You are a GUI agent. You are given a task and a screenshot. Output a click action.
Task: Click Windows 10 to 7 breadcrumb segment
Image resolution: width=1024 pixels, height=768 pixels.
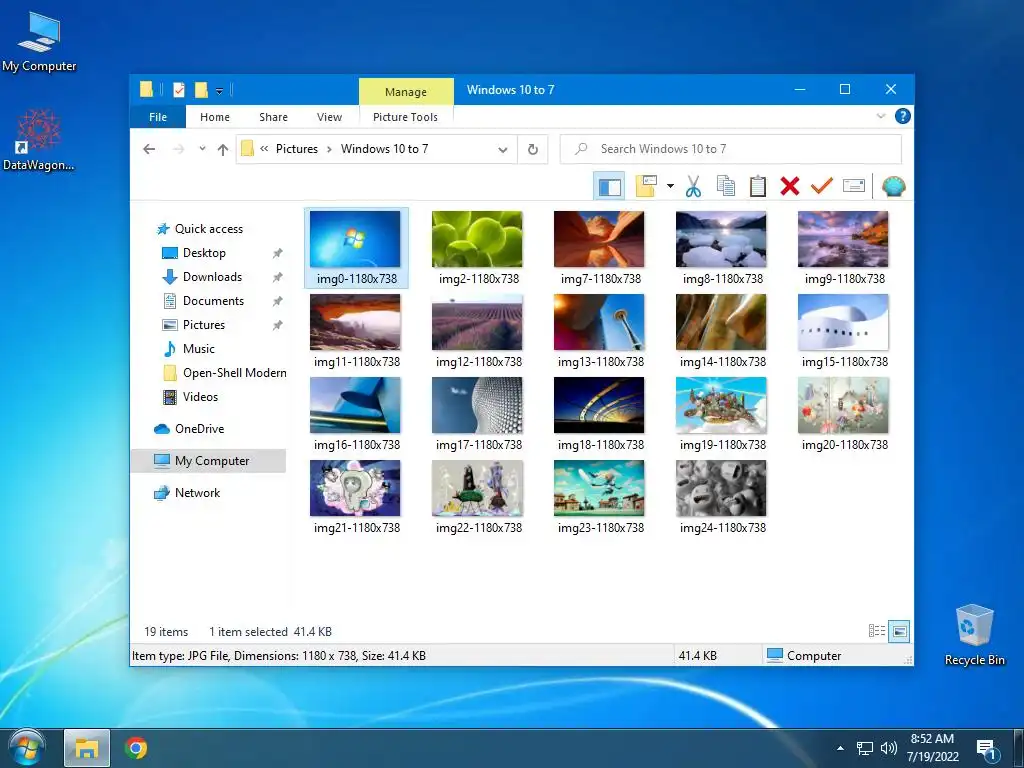(x=384, y=149)
